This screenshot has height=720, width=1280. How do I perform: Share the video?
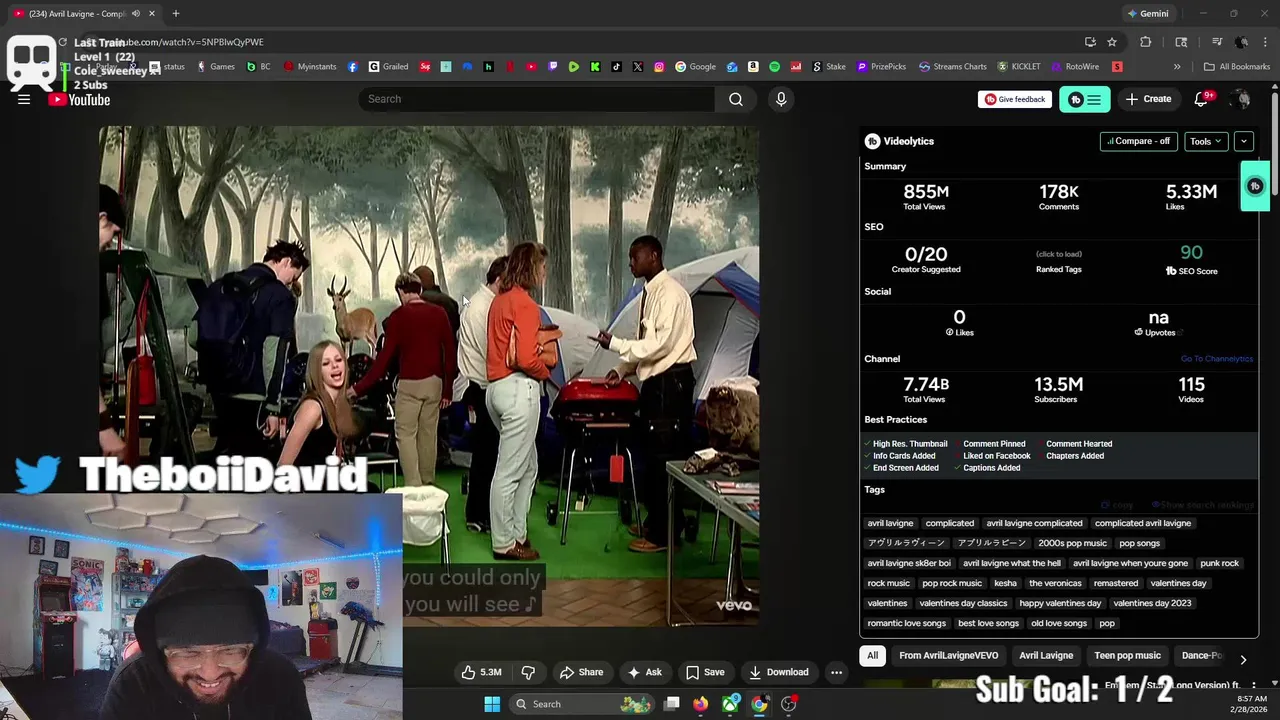pos(581,672)
